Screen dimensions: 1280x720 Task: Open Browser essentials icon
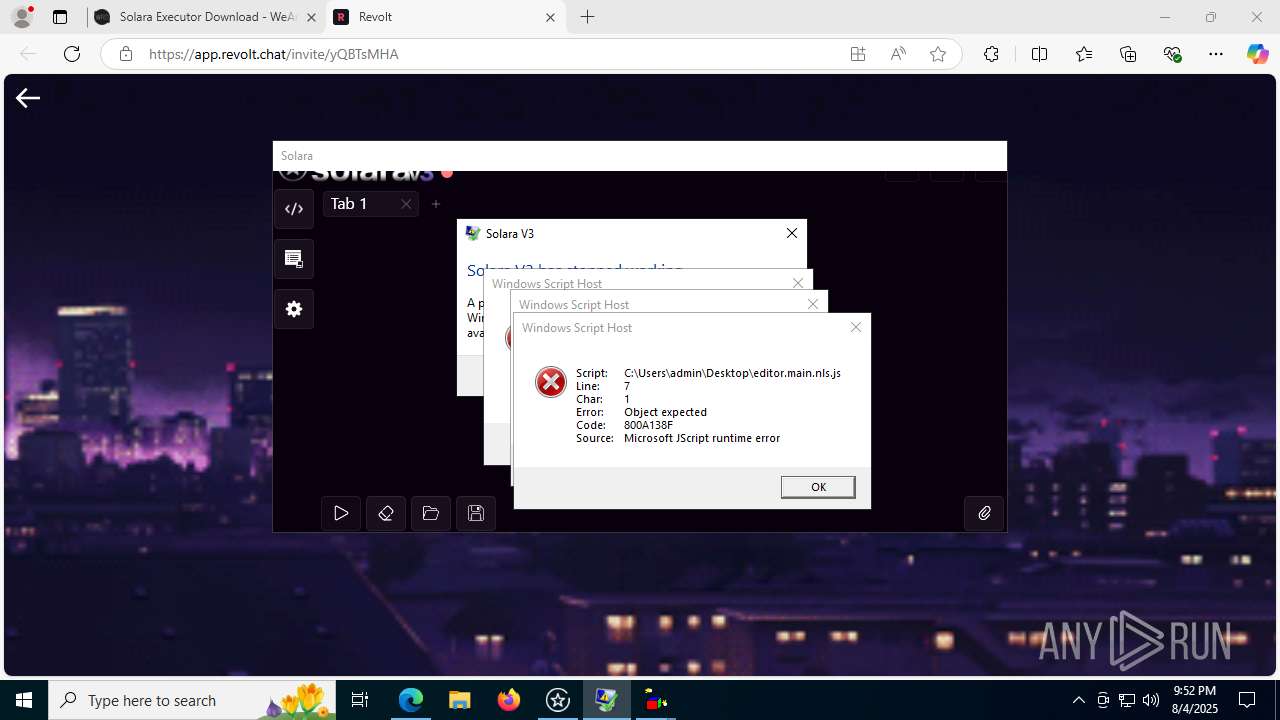point(1173,54)
